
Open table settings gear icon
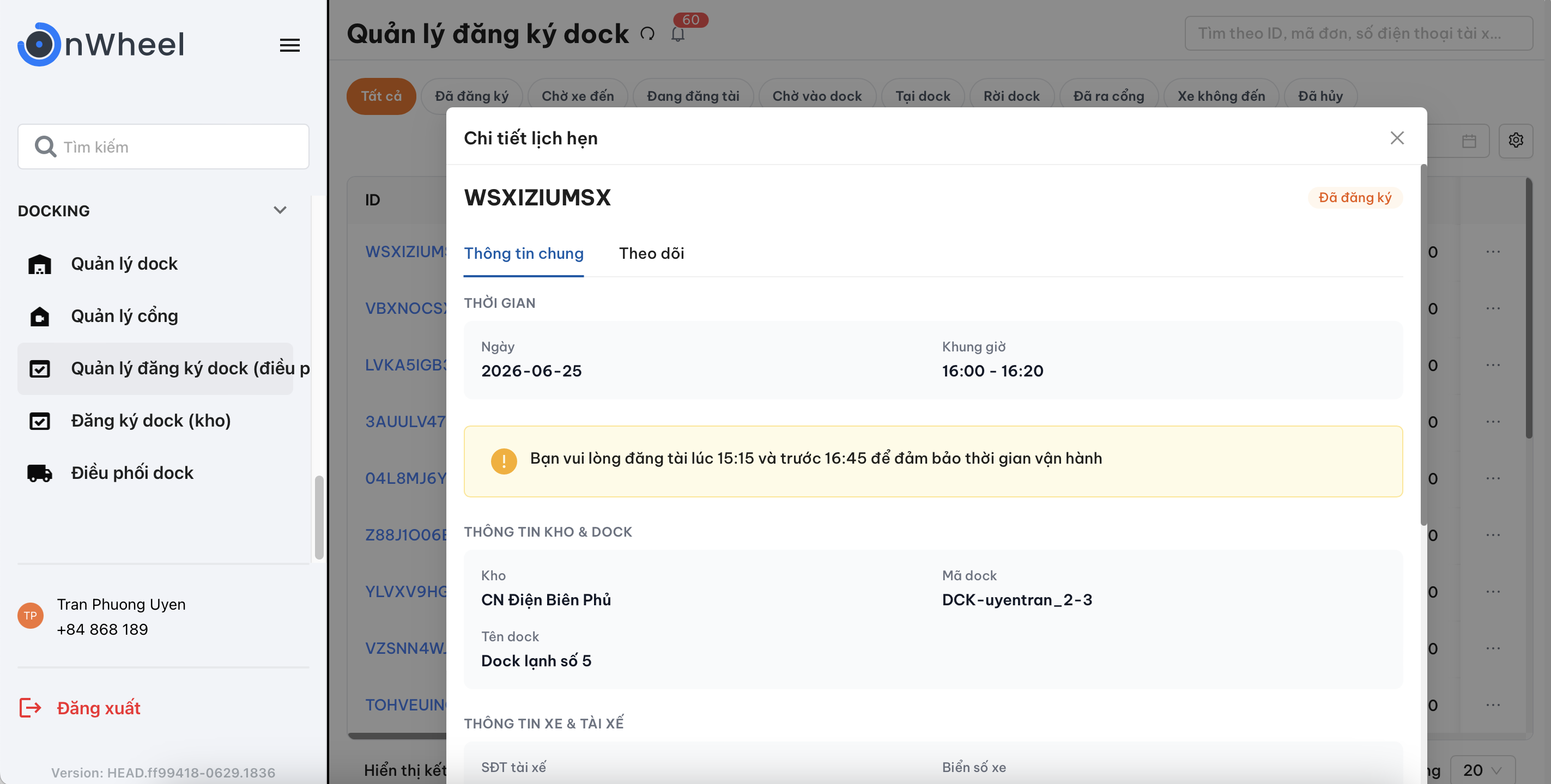point(1516,141)
